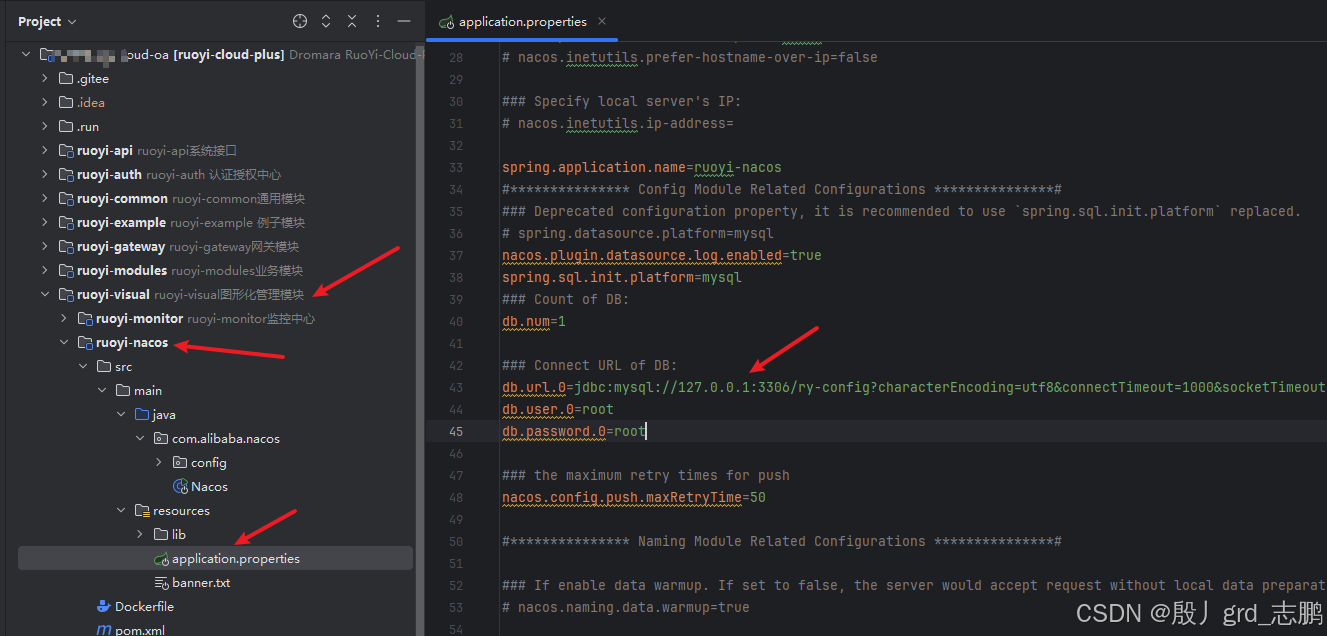Select the ruoyi-auth module folder icon
Screen dimensions: 1327x636
coord(66,174)
